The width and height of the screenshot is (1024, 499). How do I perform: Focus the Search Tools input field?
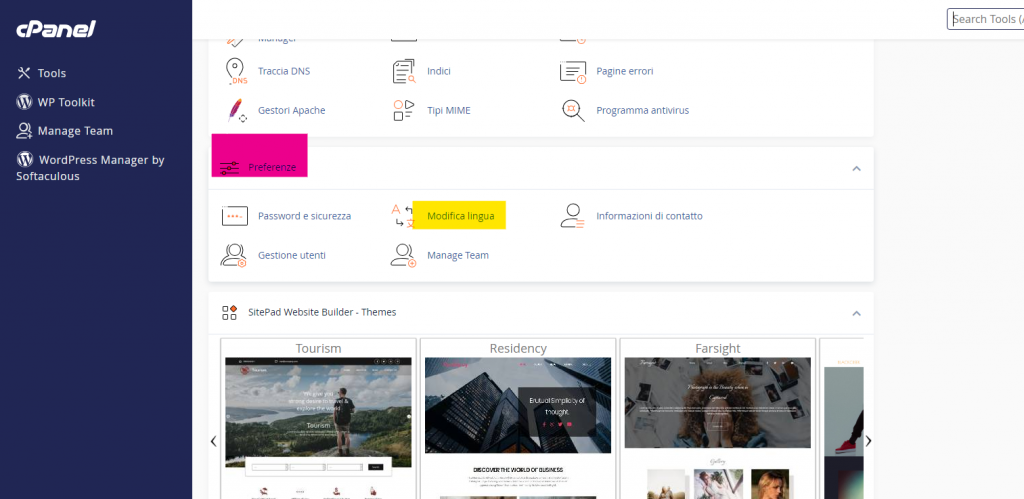pyautogui.click(x=985, y=19)
